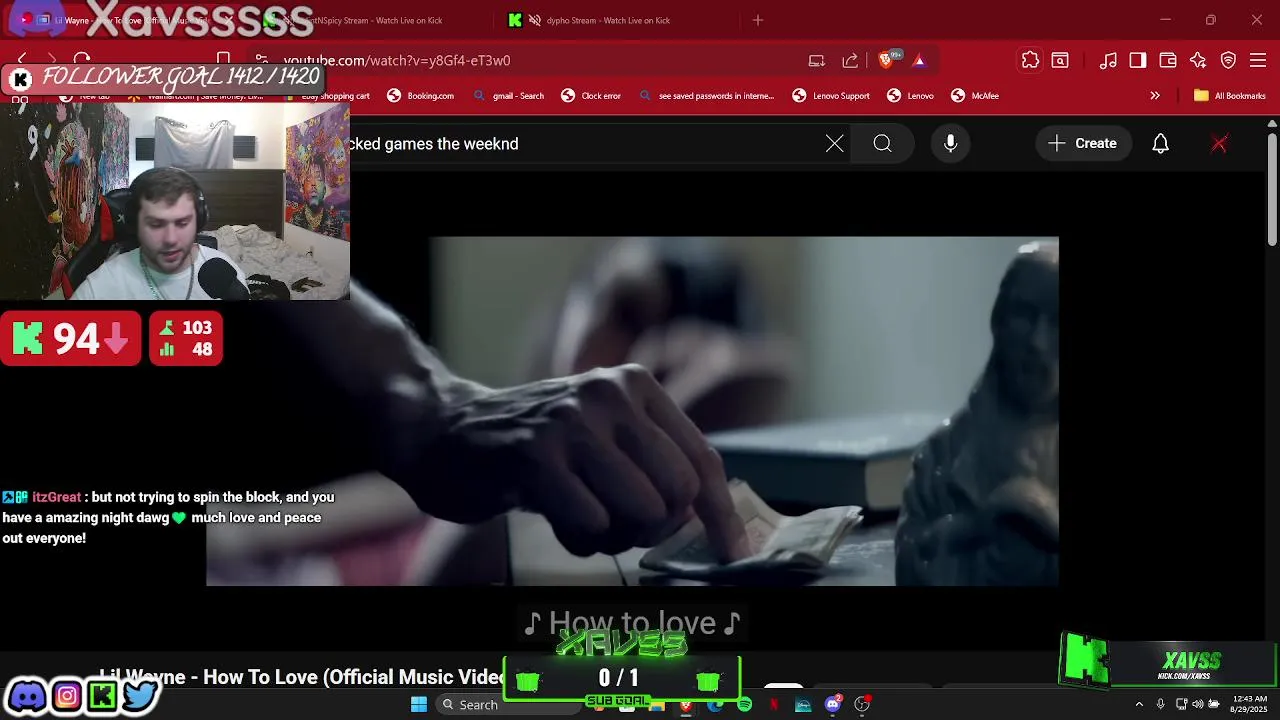Image resolution: width=1280 pixels, height=720 pixels.
Task: Open the Brave Wallet icon
Action: click(x=1168, y=60)
